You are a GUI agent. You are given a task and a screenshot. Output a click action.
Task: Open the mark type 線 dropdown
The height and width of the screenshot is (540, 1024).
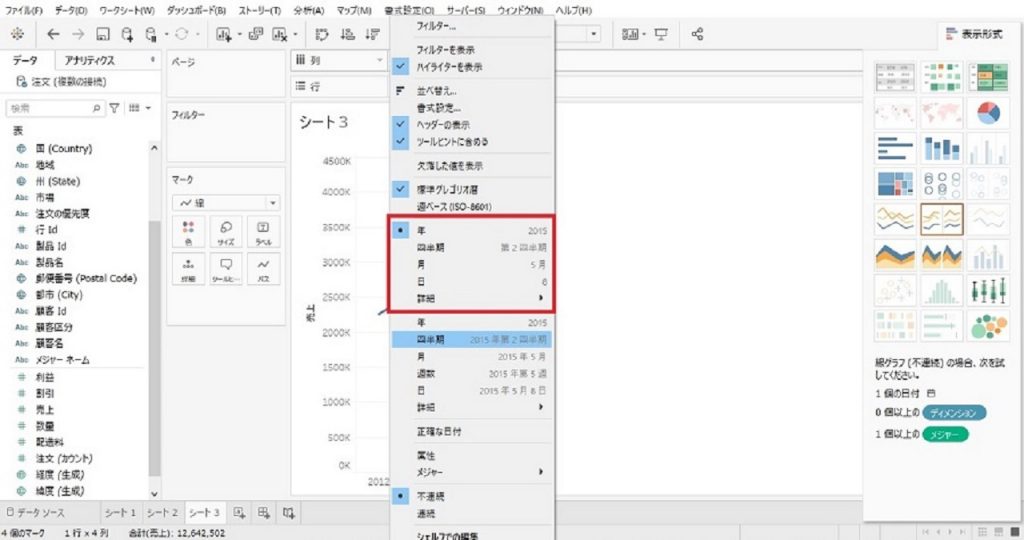click(x=226, y=203)
